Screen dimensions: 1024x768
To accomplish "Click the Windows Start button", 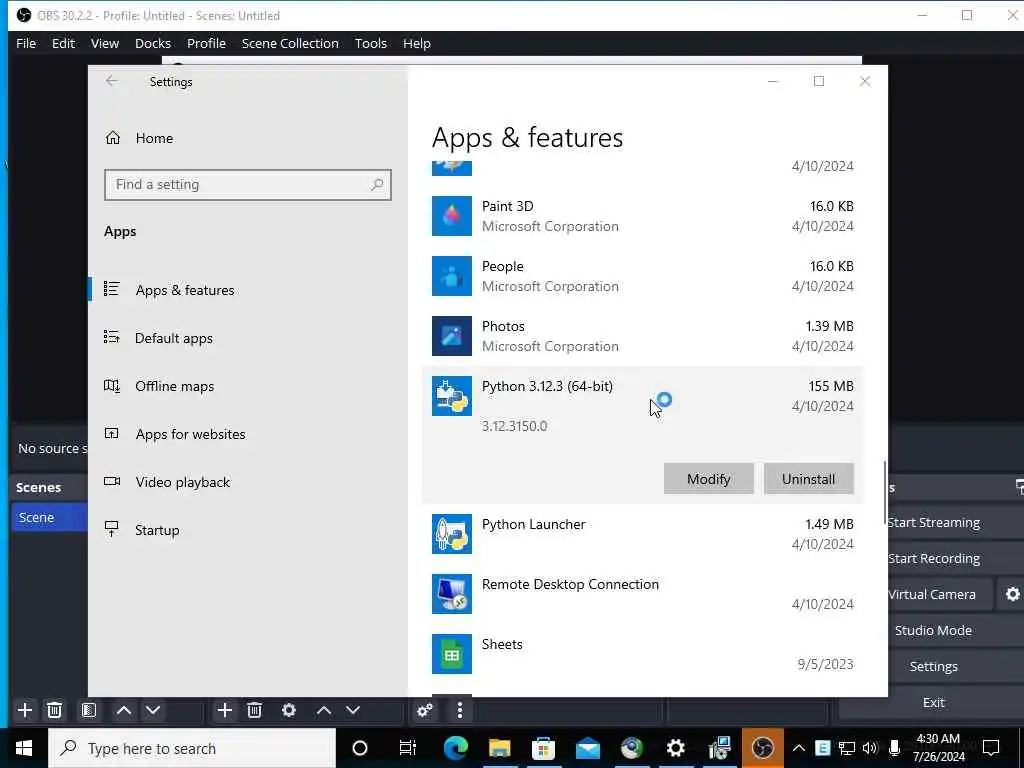I will click(24, 748).
